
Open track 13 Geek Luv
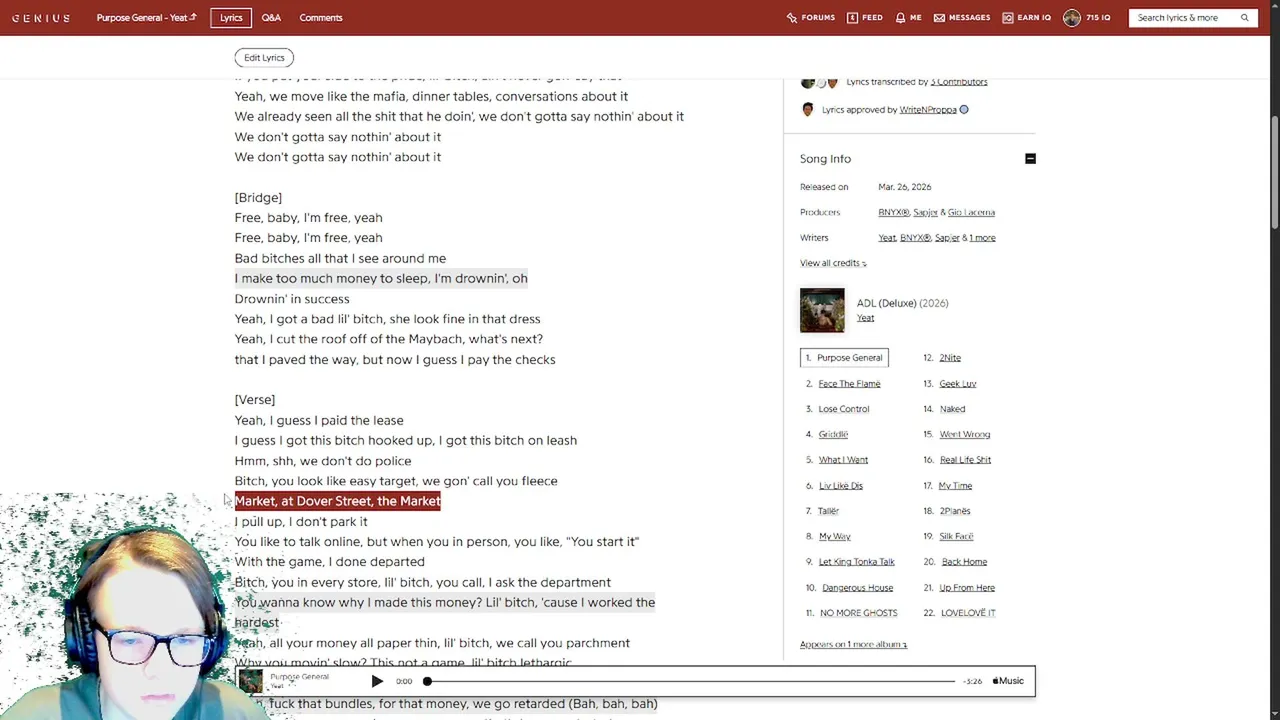click(958, 384)
